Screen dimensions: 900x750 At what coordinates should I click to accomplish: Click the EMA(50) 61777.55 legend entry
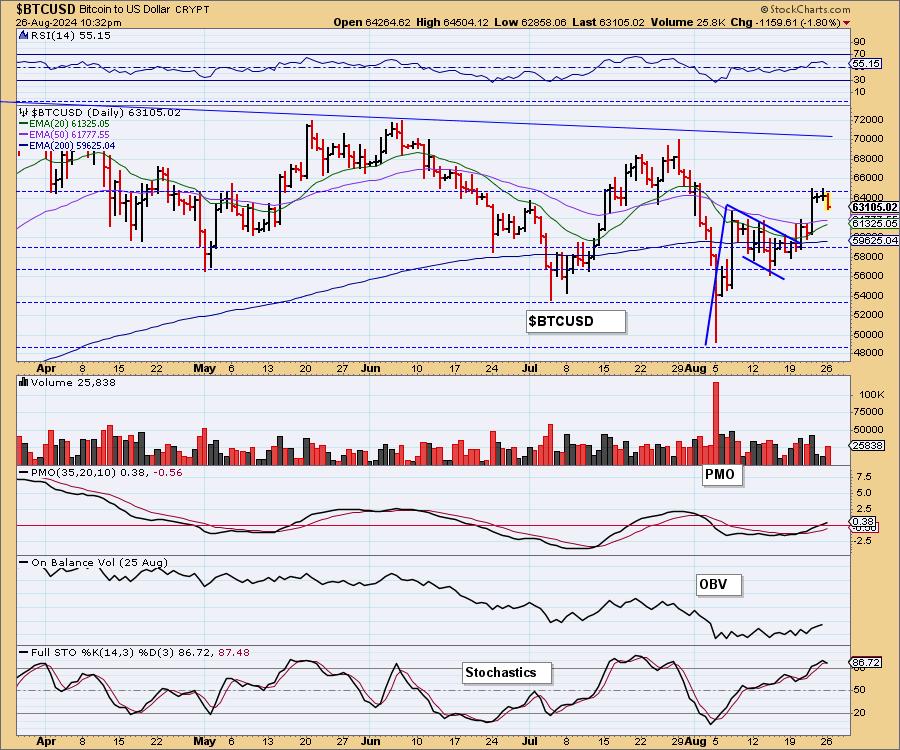pyautogui.click(x=64, y=134)
